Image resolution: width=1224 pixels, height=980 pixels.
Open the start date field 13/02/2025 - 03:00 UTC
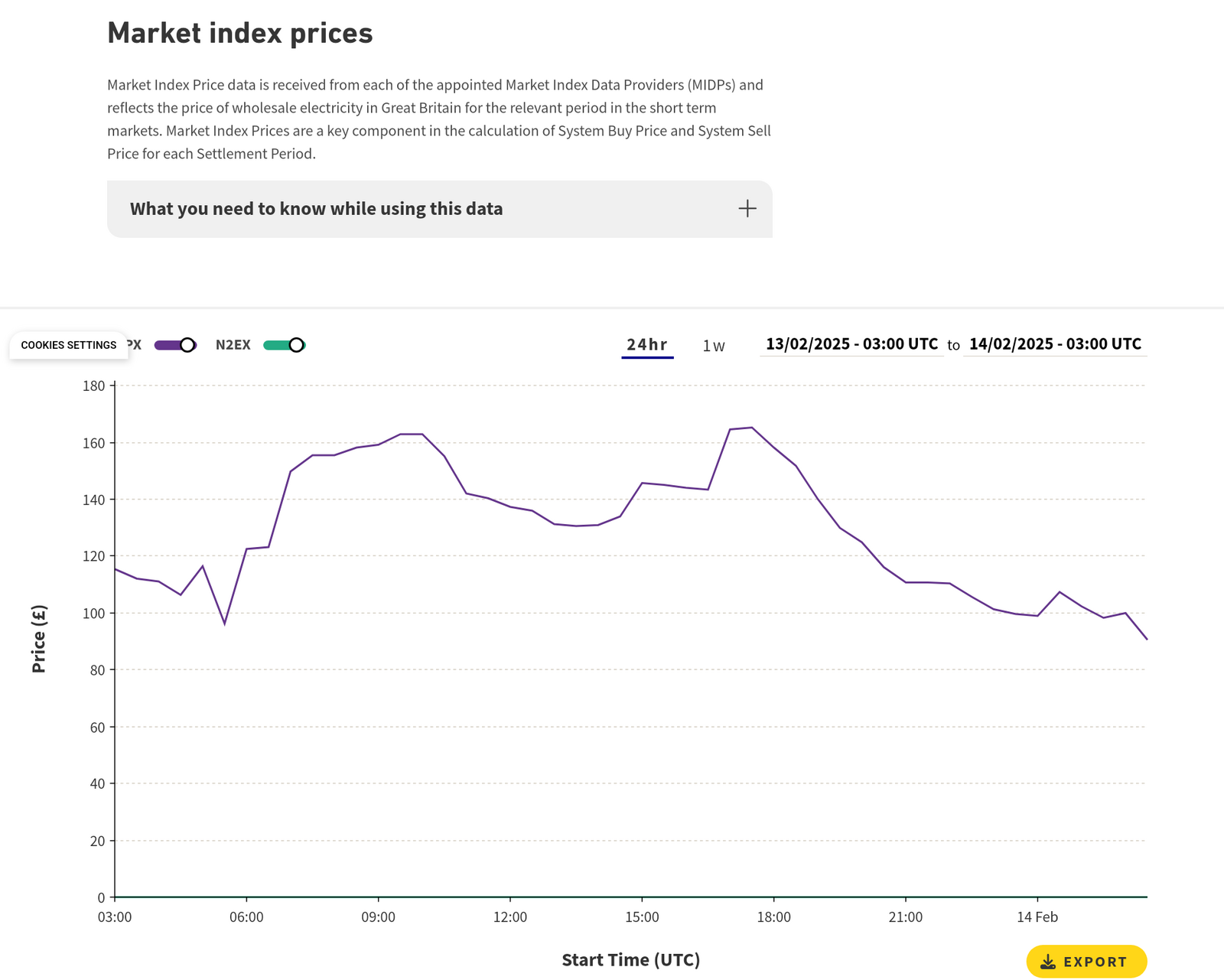pos(851,344)
